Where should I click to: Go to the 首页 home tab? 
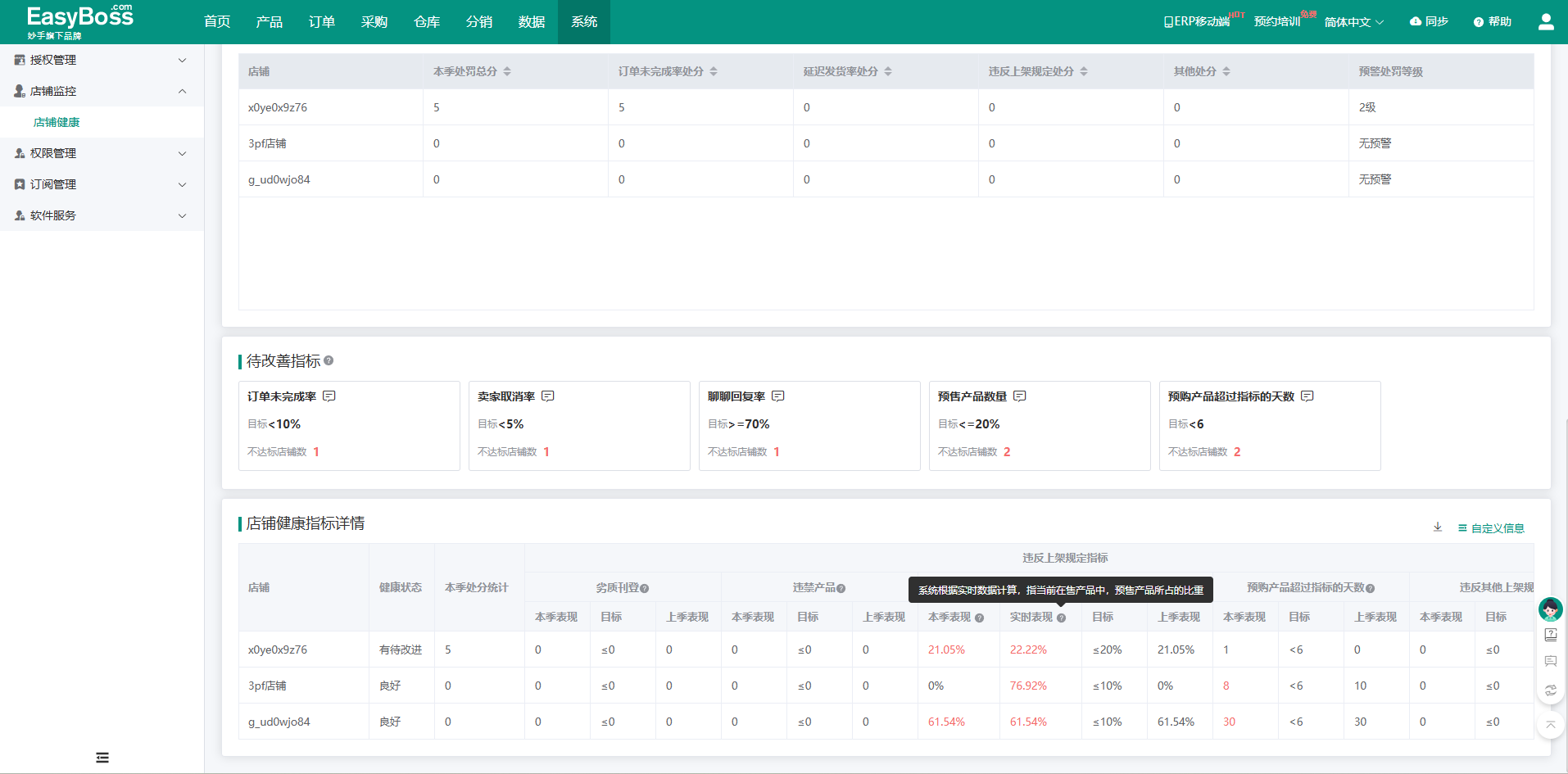pos(217,22)
